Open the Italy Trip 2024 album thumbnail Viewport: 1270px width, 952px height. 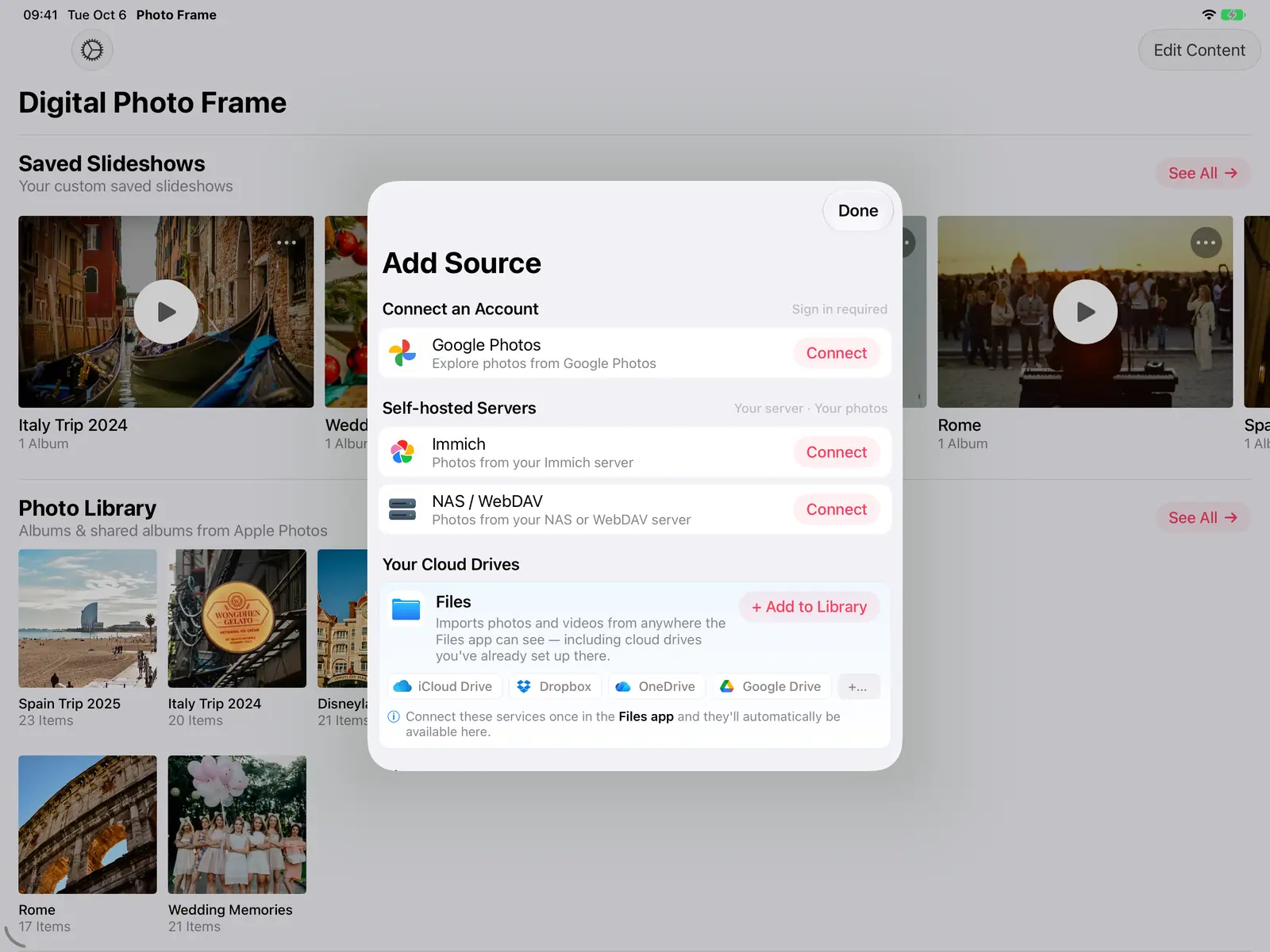[x=237, y=619]
